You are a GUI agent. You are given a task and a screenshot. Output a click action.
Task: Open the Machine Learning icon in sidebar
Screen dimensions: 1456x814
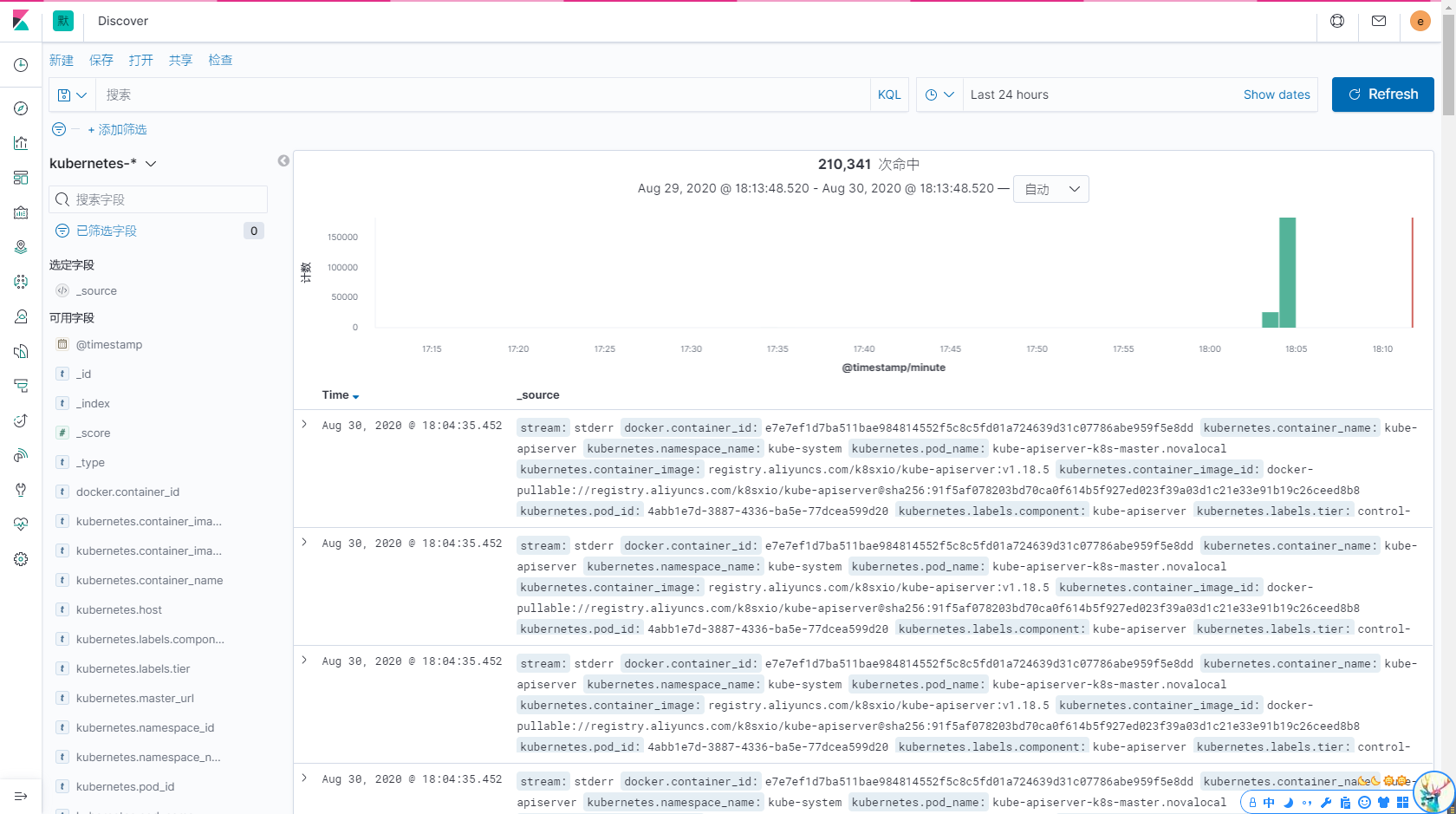coord(21,282)
